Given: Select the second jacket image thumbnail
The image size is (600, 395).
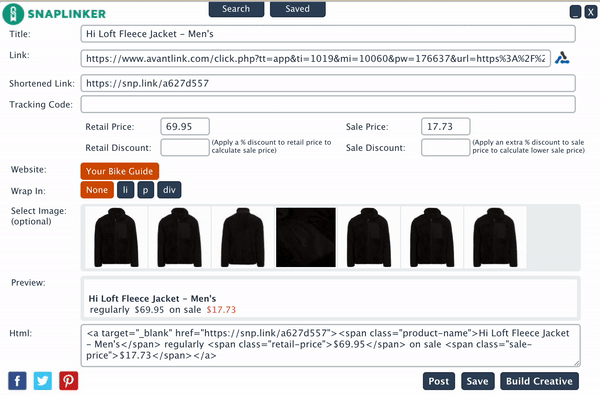Looking at the screenshot, I should [179, 237].
